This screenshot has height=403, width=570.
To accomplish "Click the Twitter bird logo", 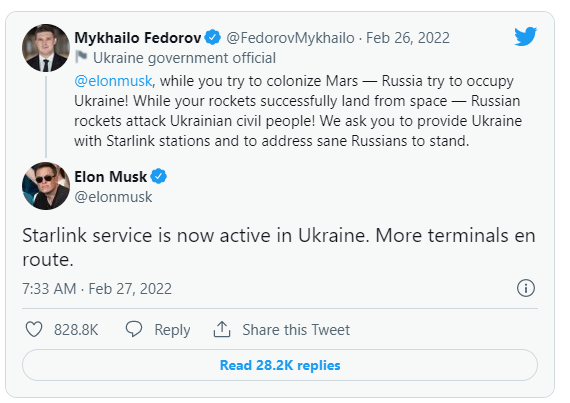I will [526, 36].
